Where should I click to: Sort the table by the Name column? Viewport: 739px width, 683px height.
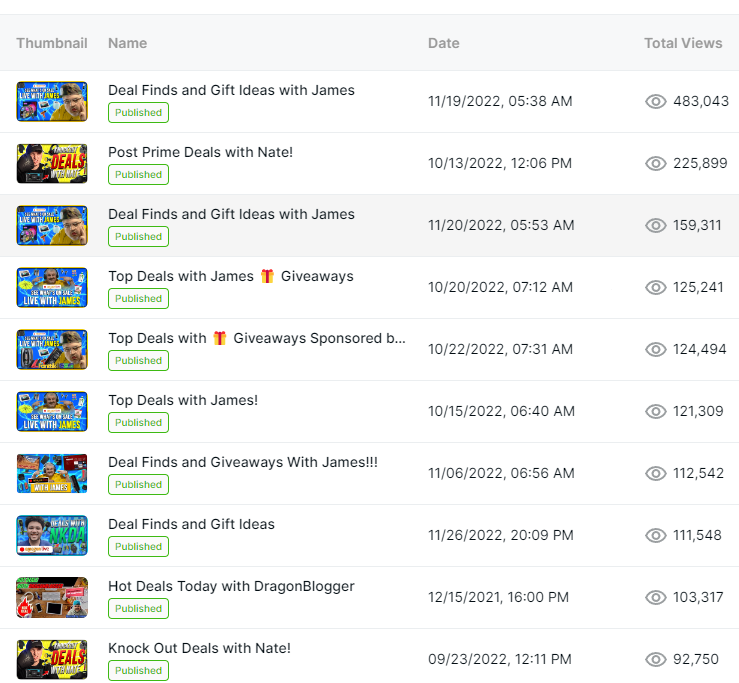pyautogui.click(x=127, y=43)
